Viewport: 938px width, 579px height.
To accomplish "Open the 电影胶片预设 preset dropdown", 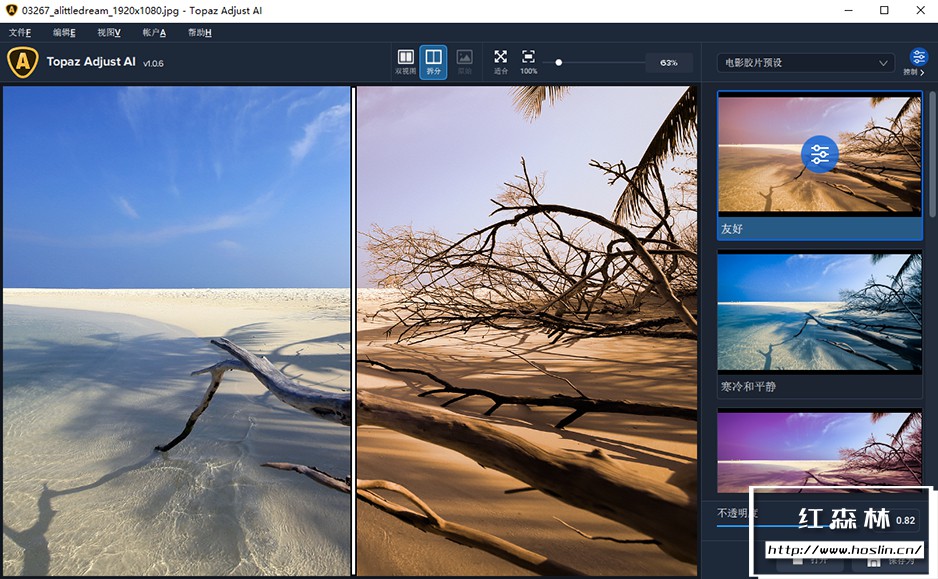I will [805, 63].
